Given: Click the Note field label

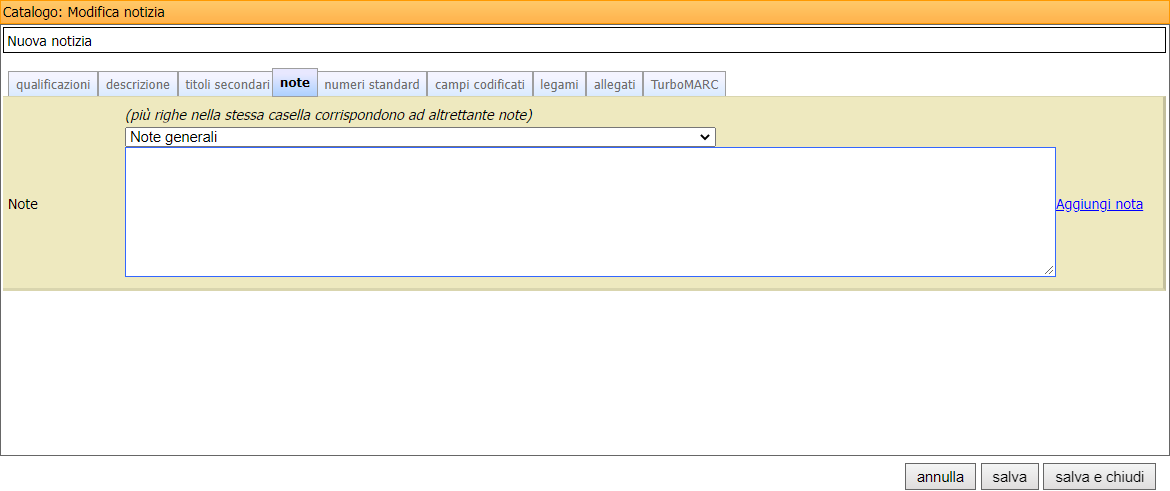Looking at the screenshot, I should (x=23, y=204).
